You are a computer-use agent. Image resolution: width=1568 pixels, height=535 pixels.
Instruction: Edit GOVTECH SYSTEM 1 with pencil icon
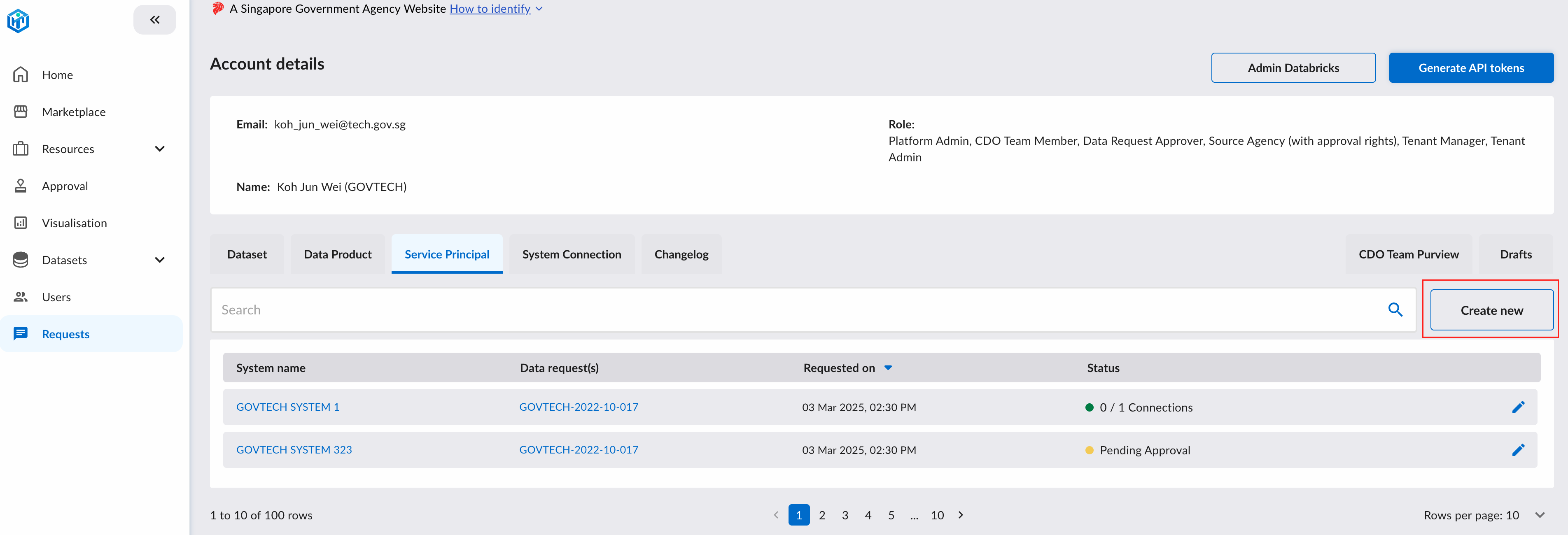(x=1518, y=407)
